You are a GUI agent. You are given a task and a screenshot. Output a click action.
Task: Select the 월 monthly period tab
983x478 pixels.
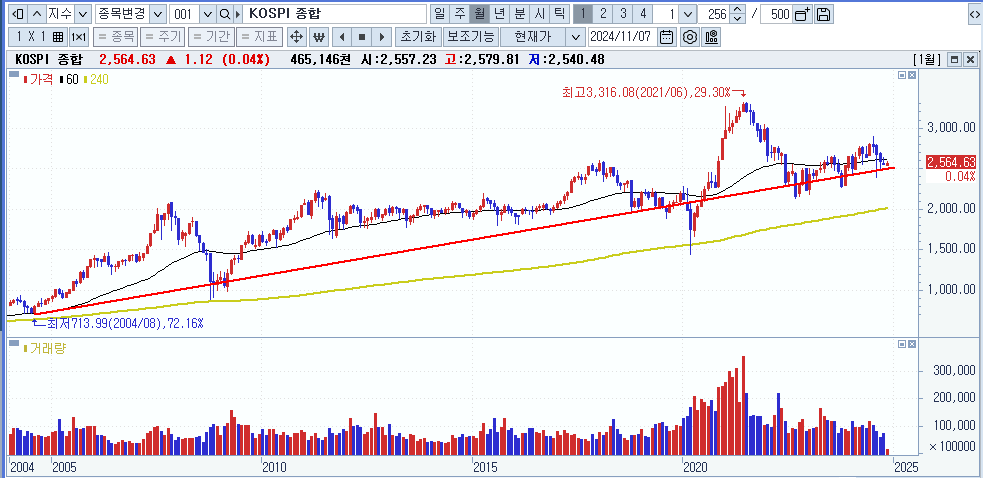(479, 14)
